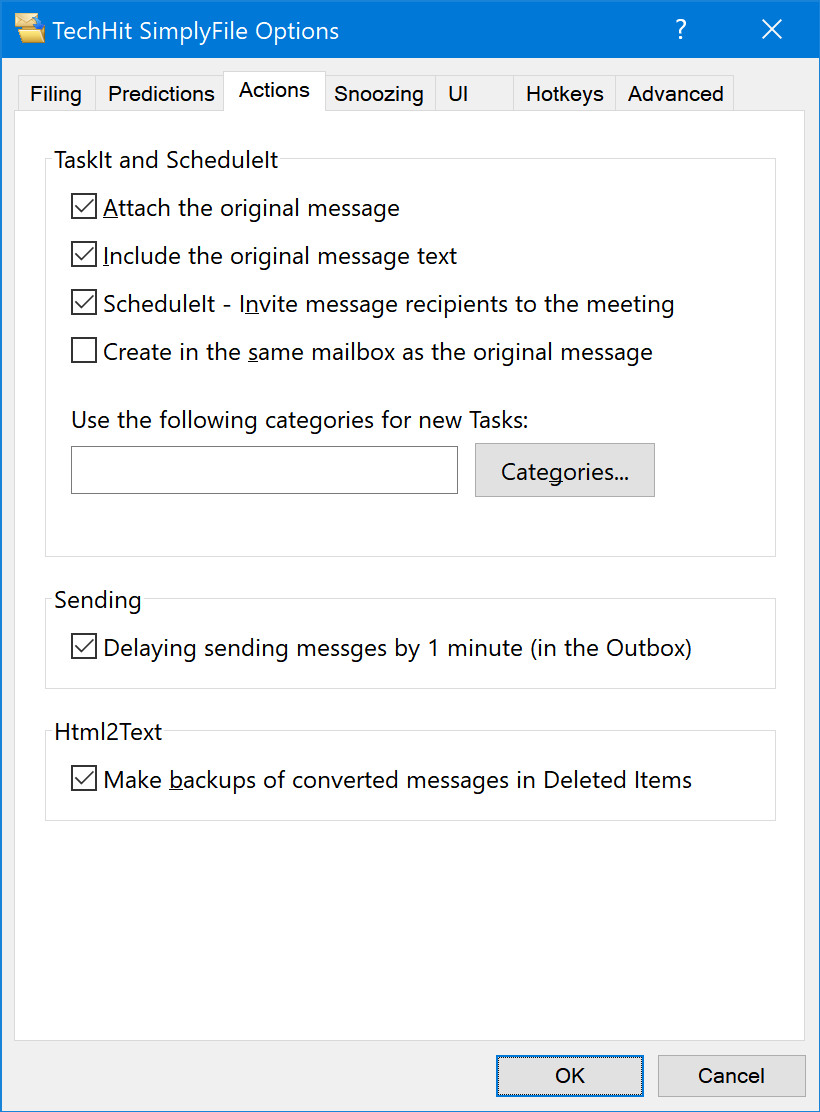This screenshot has height=1112, width=820.
Task: Close the Options dialog with X
Action: tap(772, 29)
